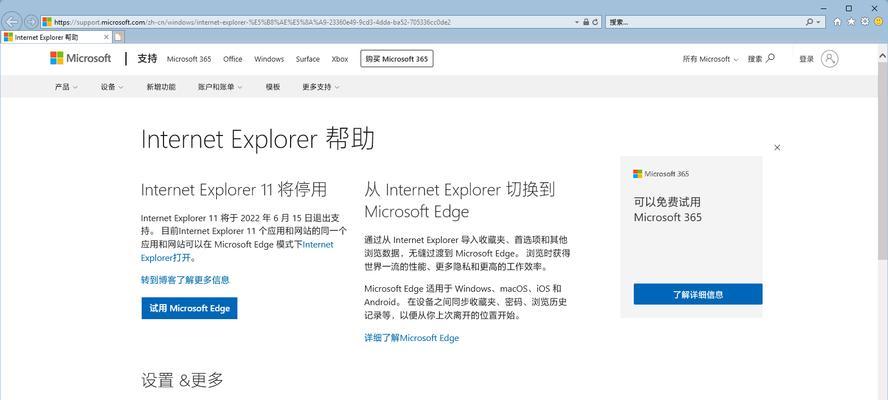Open the Office header link
888x400 pixels.
pos(233,59)
